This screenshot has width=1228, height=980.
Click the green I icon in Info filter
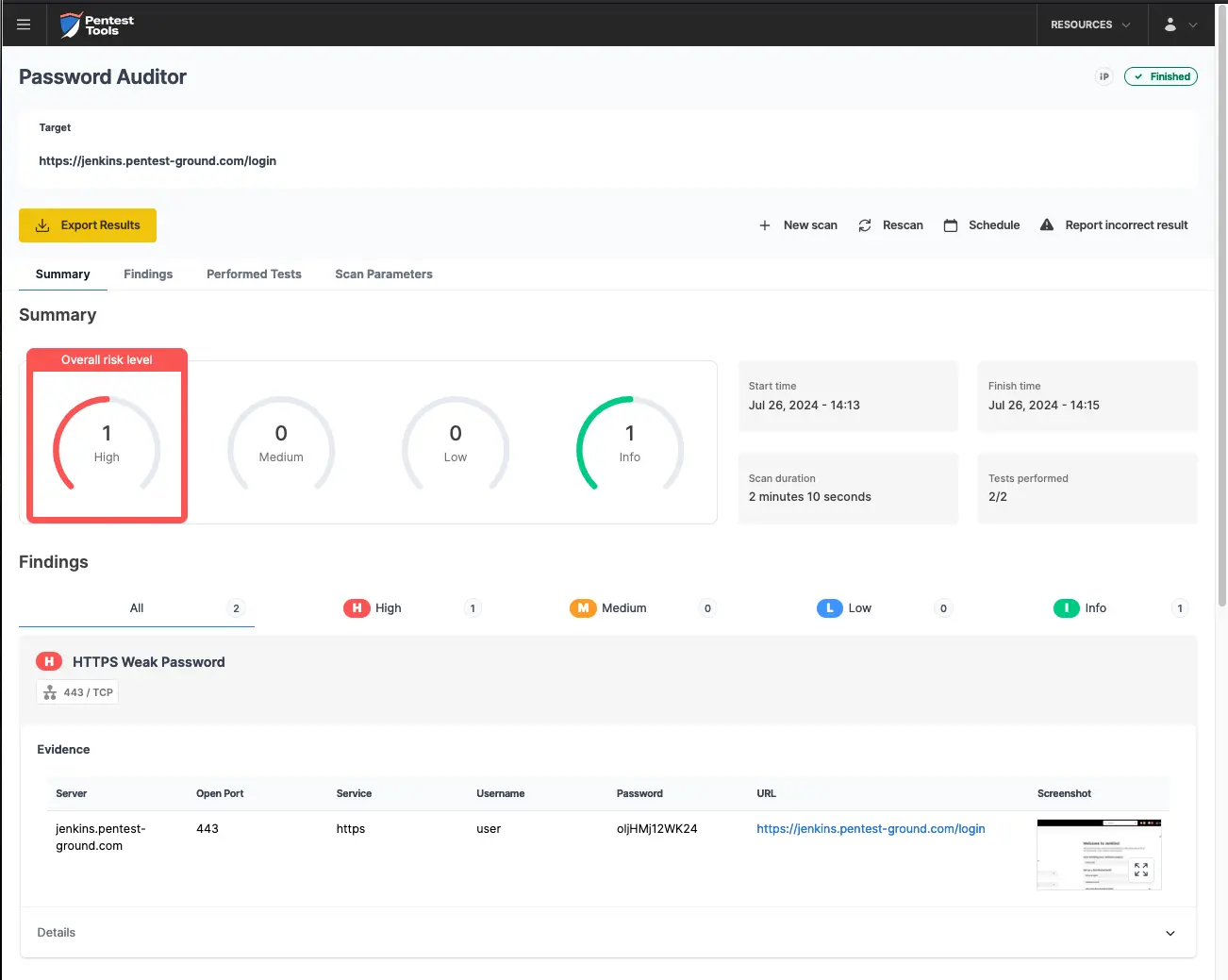pyautogui.click(x=1066, y=608)
